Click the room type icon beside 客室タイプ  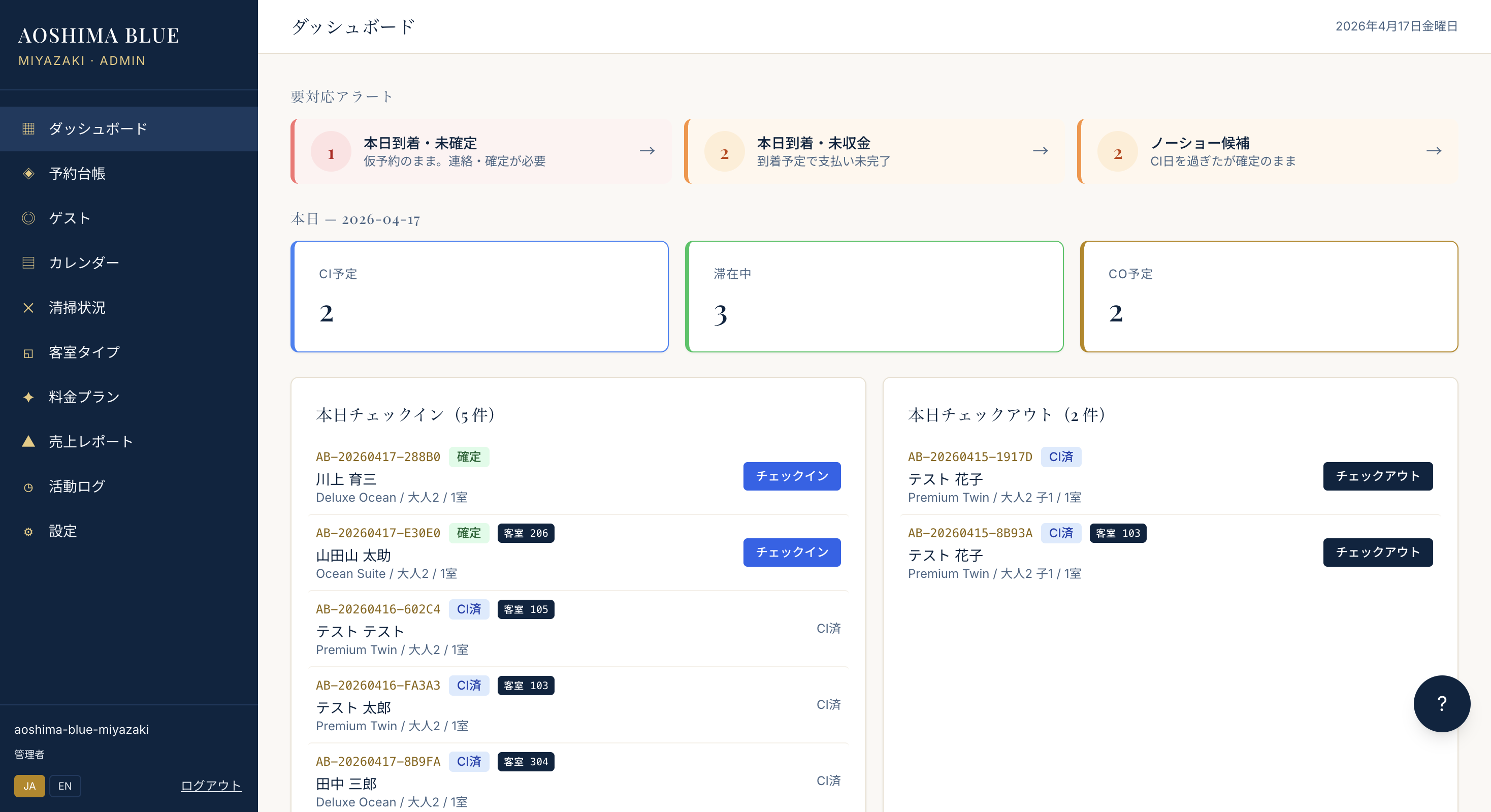coord(28,352)
